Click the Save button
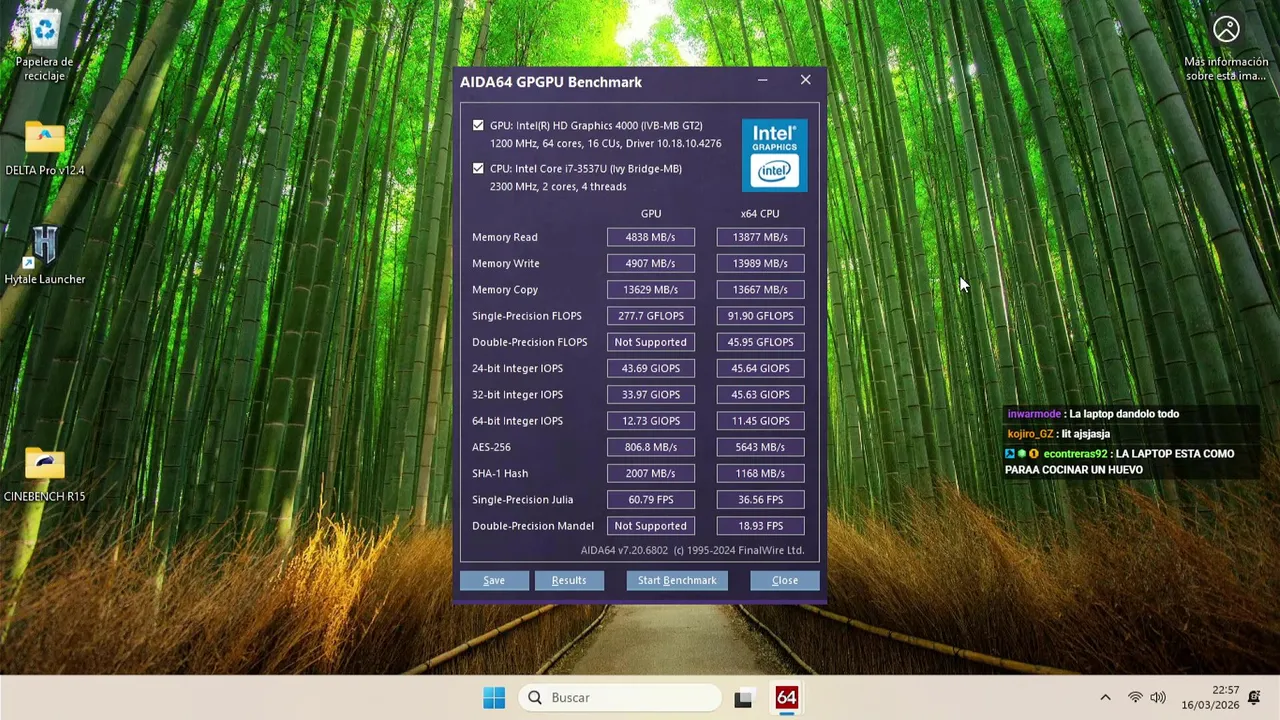This screenshot has height=720, width=1280. pyautogui.click(x=494, y=580)
